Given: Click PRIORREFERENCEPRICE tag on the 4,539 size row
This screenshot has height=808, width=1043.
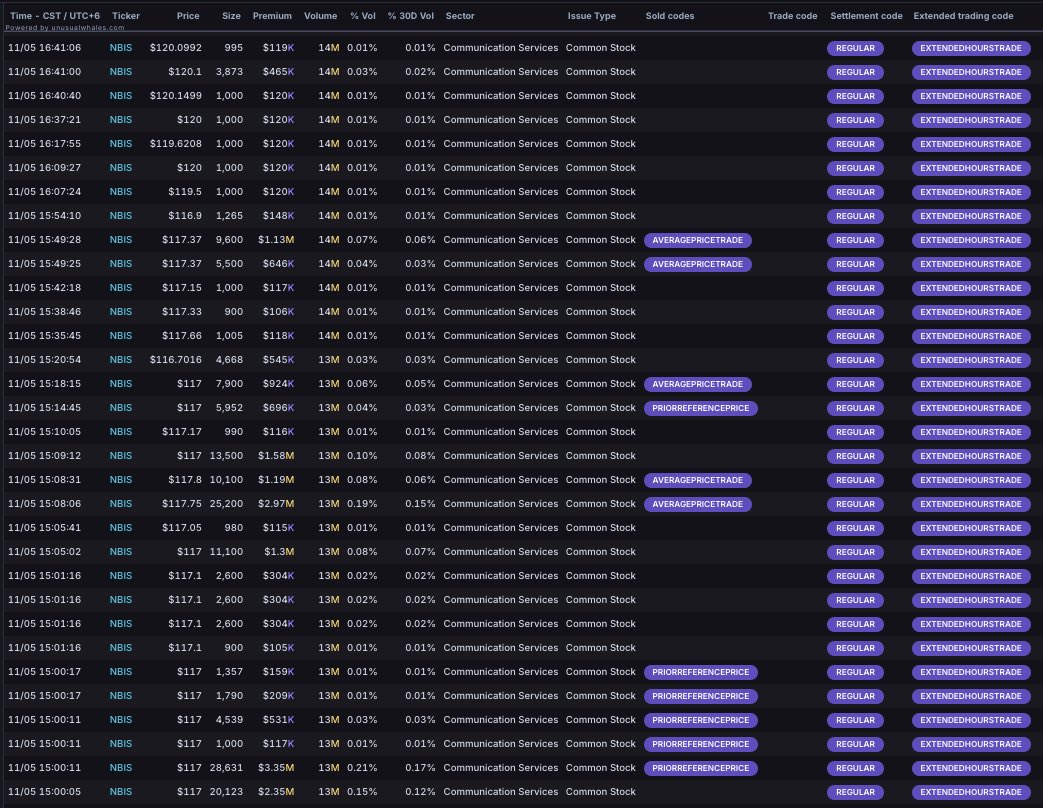Looking at the screenshot, I should coord(700,720).
